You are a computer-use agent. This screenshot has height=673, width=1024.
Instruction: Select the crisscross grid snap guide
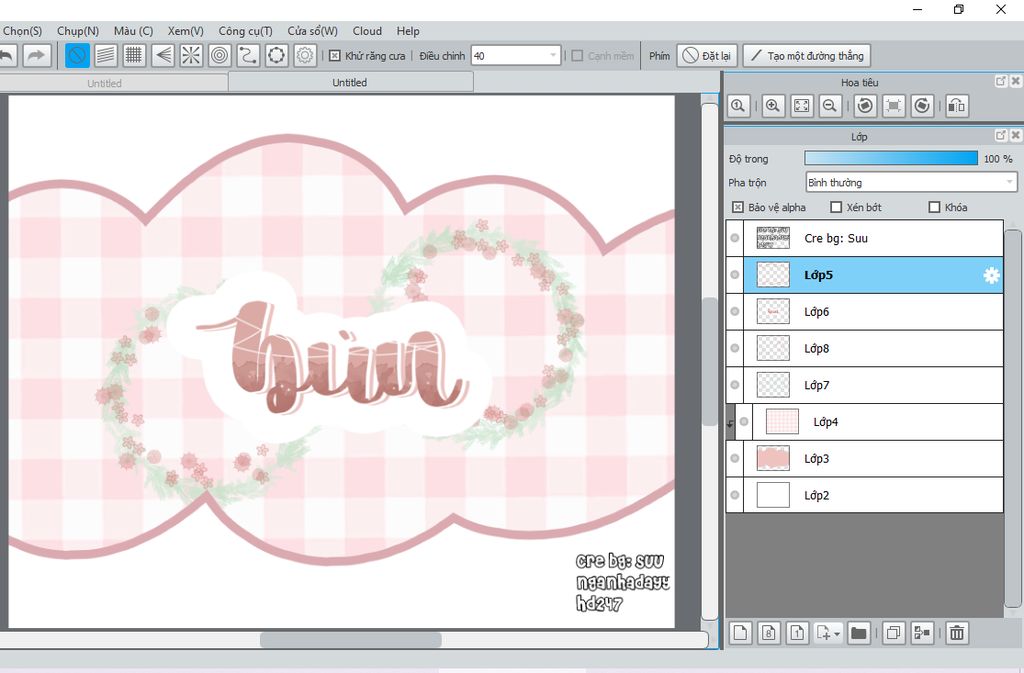click(x=134, y=56)
